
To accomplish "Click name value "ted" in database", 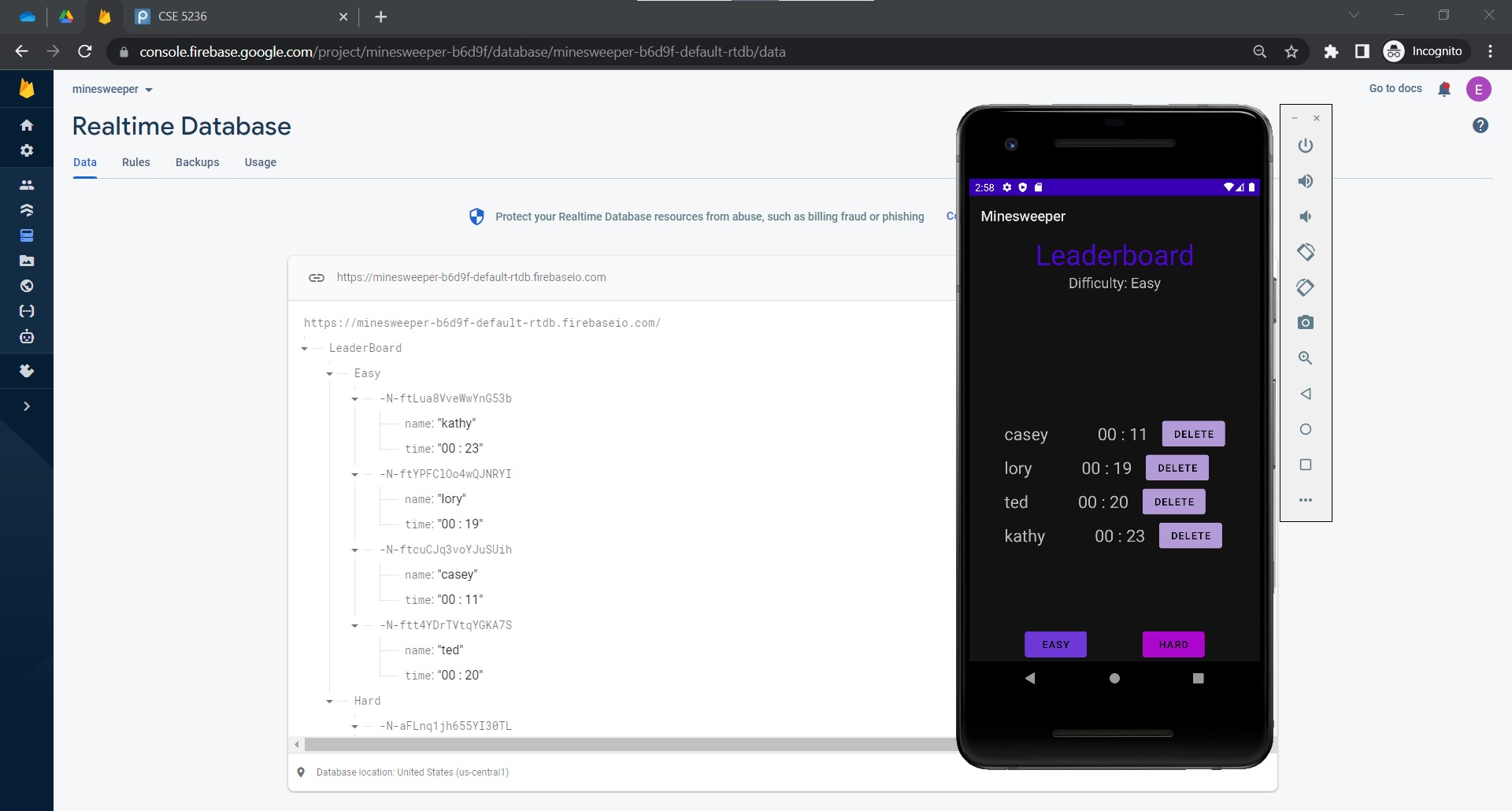I will (x=450, y=650).
